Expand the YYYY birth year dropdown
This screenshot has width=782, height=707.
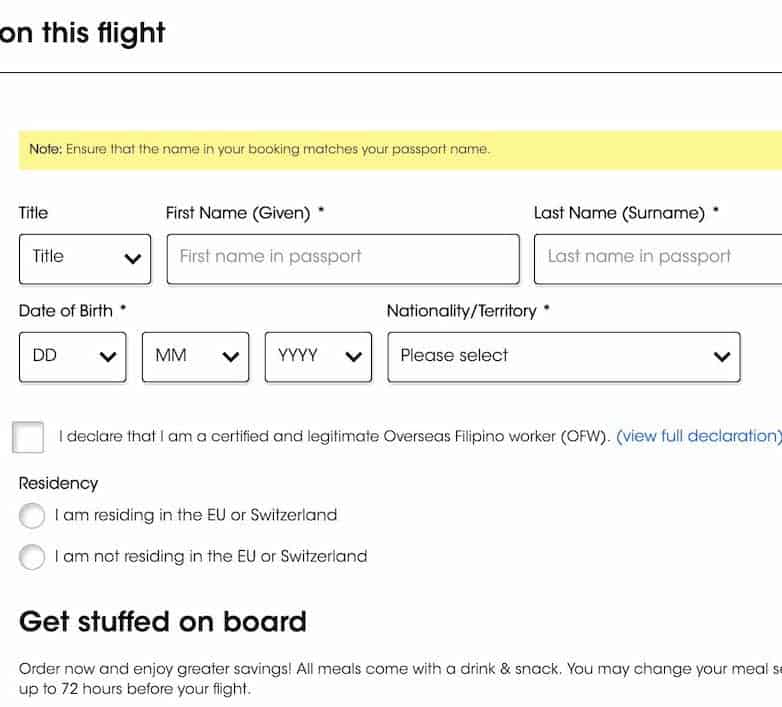point(317,356)
